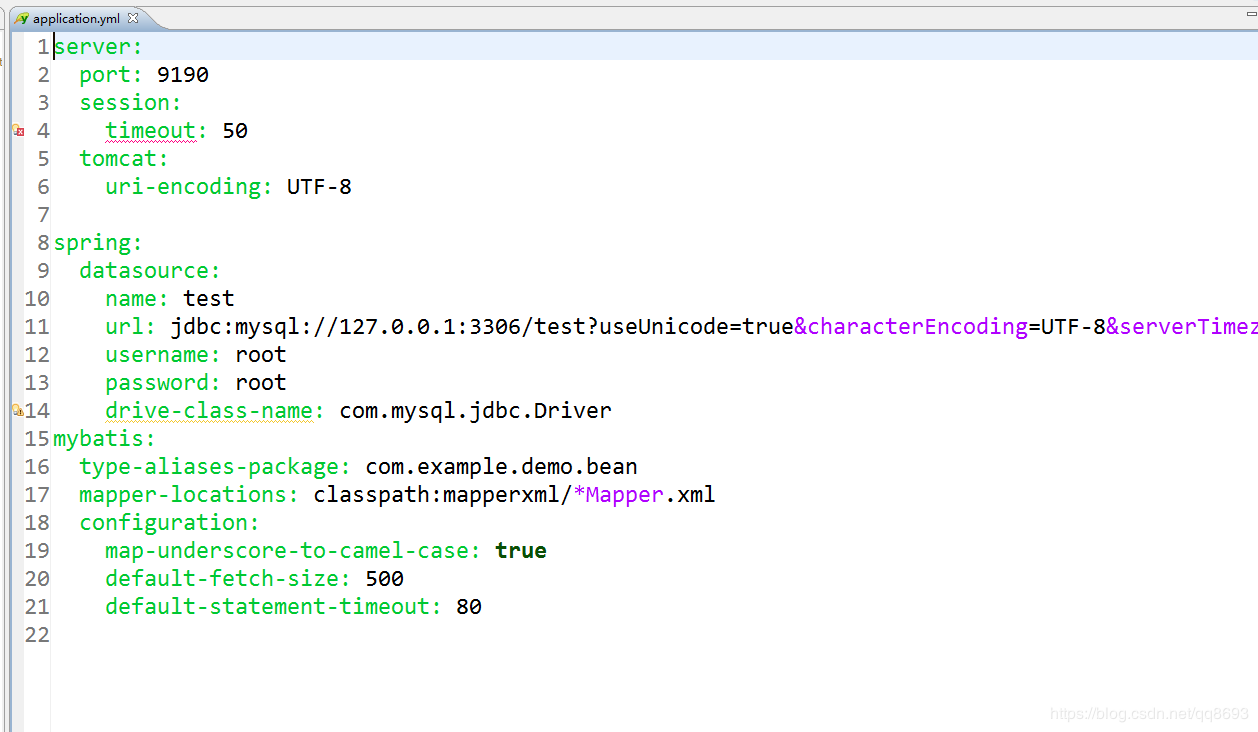Image resolution: width=1258 pixels, height=732 pixels.
Task: Click the 'url:' key on line 11
Action: coord(131,327)
